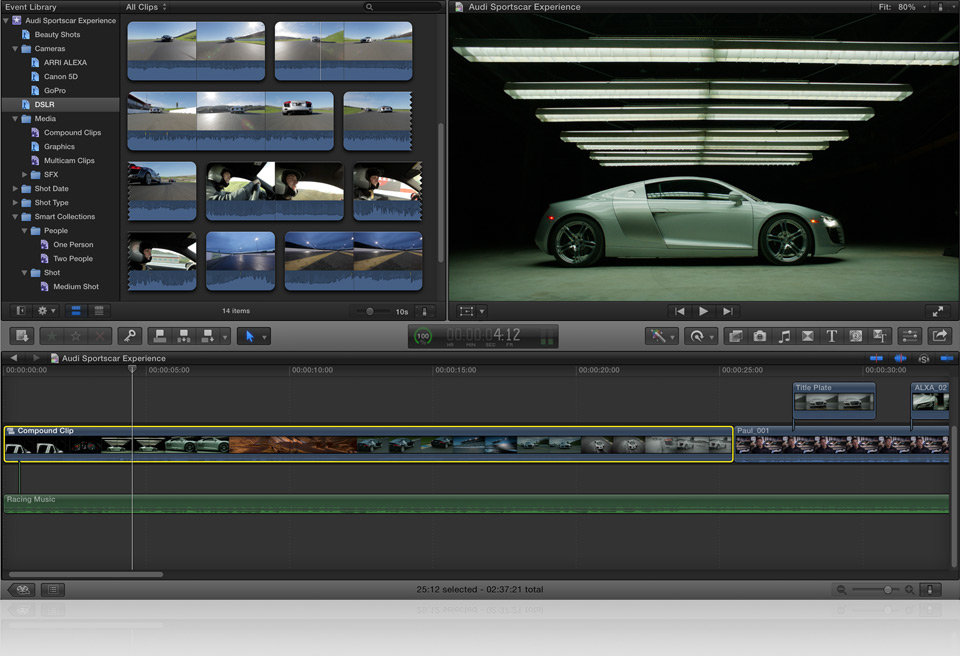Open the All Clips filter popup
This screenshot has height=656, width=960.
click(146, 7)
